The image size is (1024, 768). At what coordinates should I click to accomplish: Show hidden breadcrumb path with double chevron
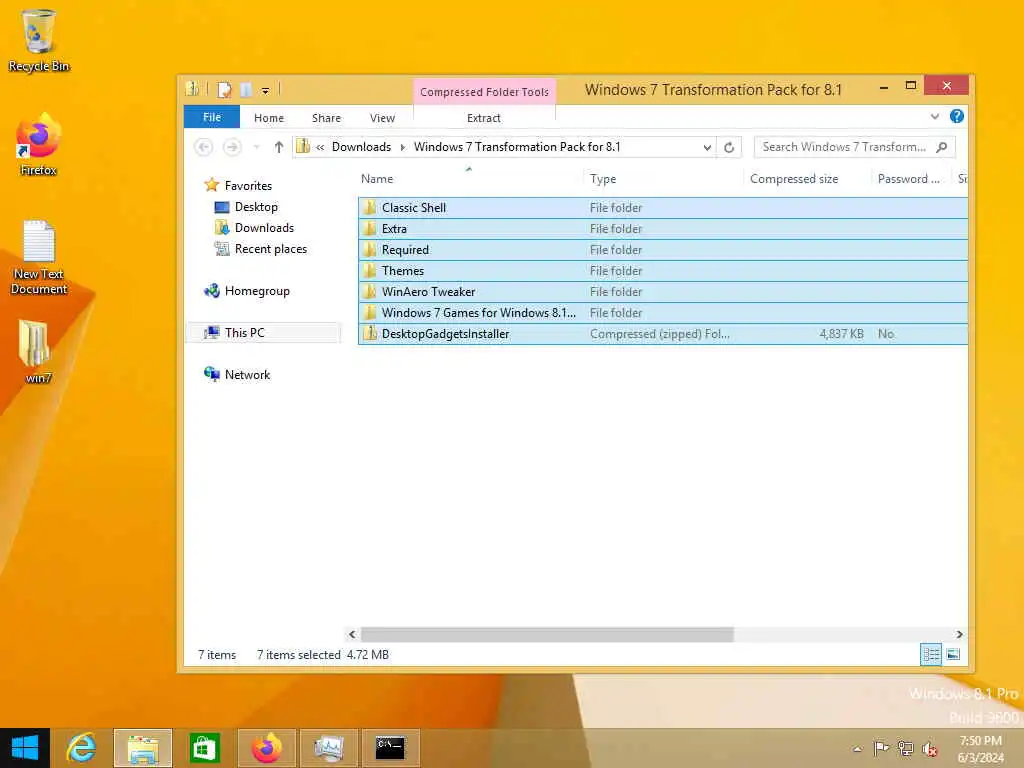(320, 148)
